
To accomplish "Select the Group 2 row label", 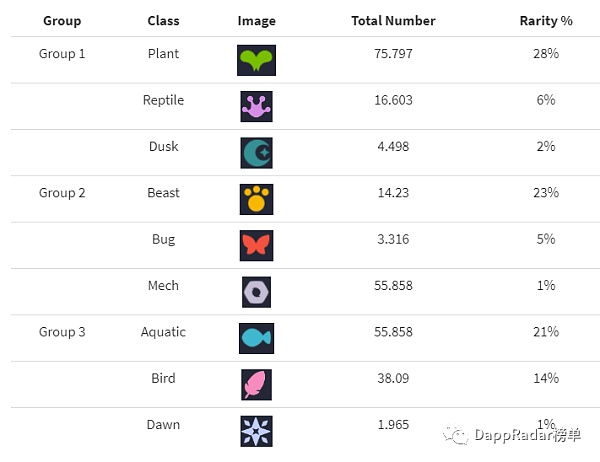I will (62, 193).
